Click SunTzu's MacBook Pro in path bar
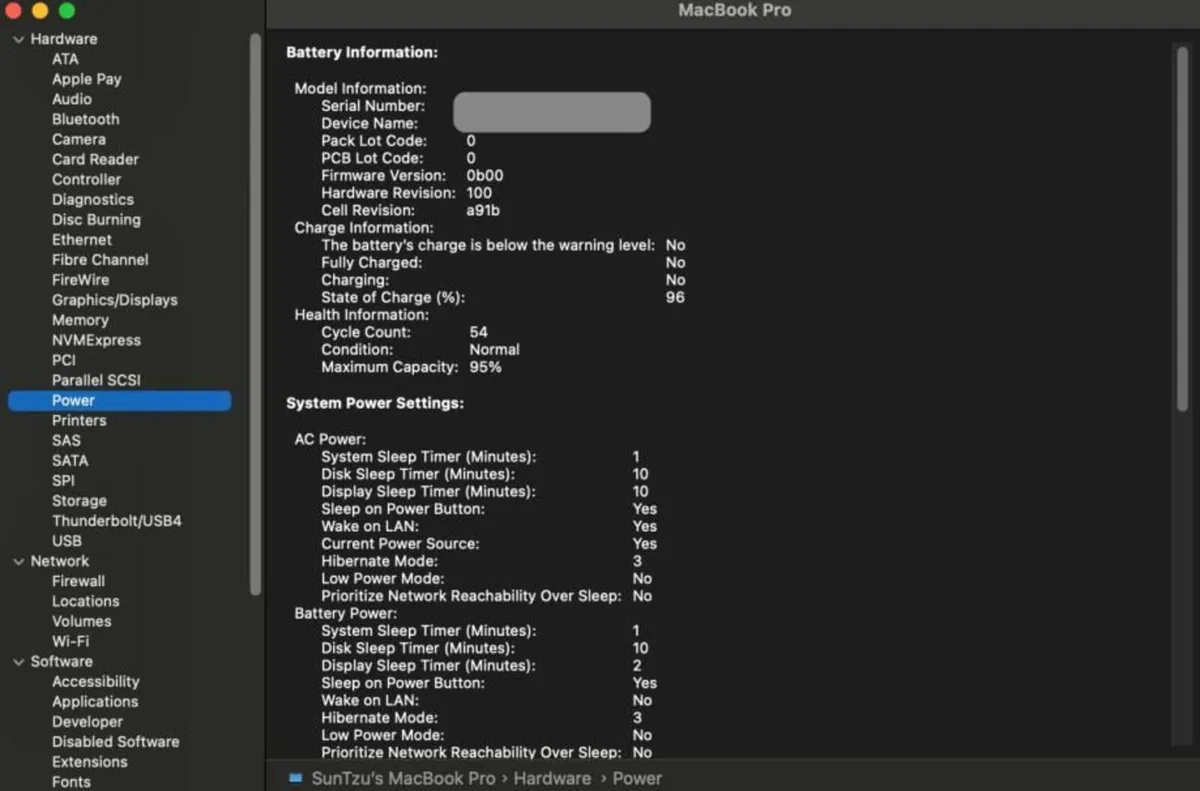1200x791 pixels. point(403,778)
